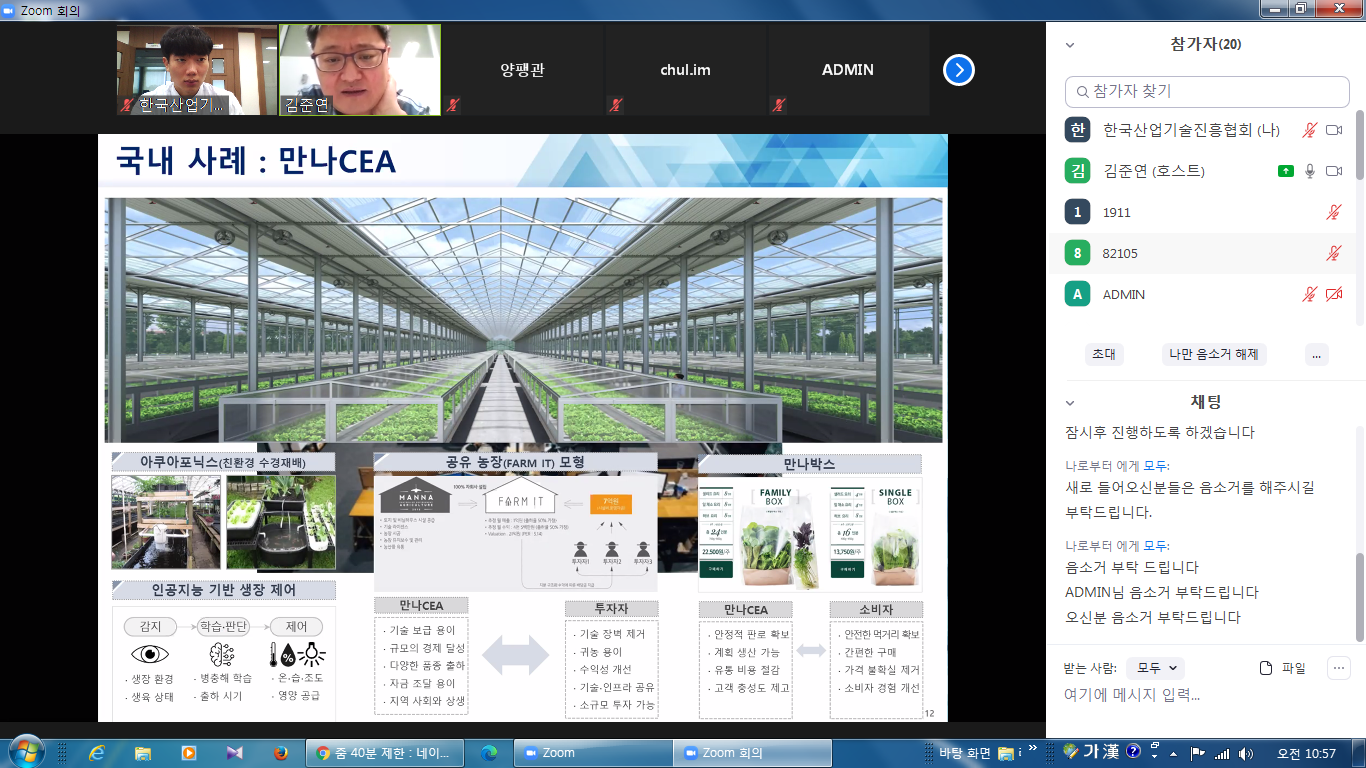1366x768 pixels.
Task: Click the camera icon on 한국산업기술진흥협회 row
Action: [x=1333, y=130]
